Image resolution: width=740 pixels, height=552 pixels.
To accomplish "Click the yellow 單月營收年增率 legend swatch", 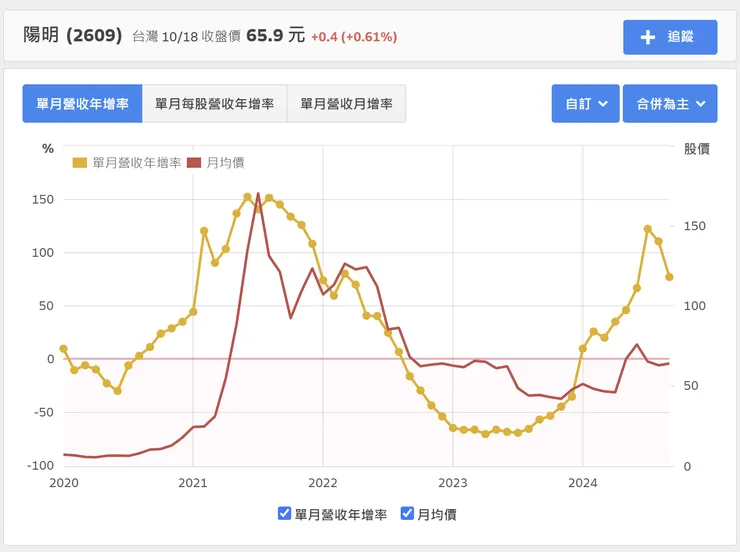I will click(80, 163).
